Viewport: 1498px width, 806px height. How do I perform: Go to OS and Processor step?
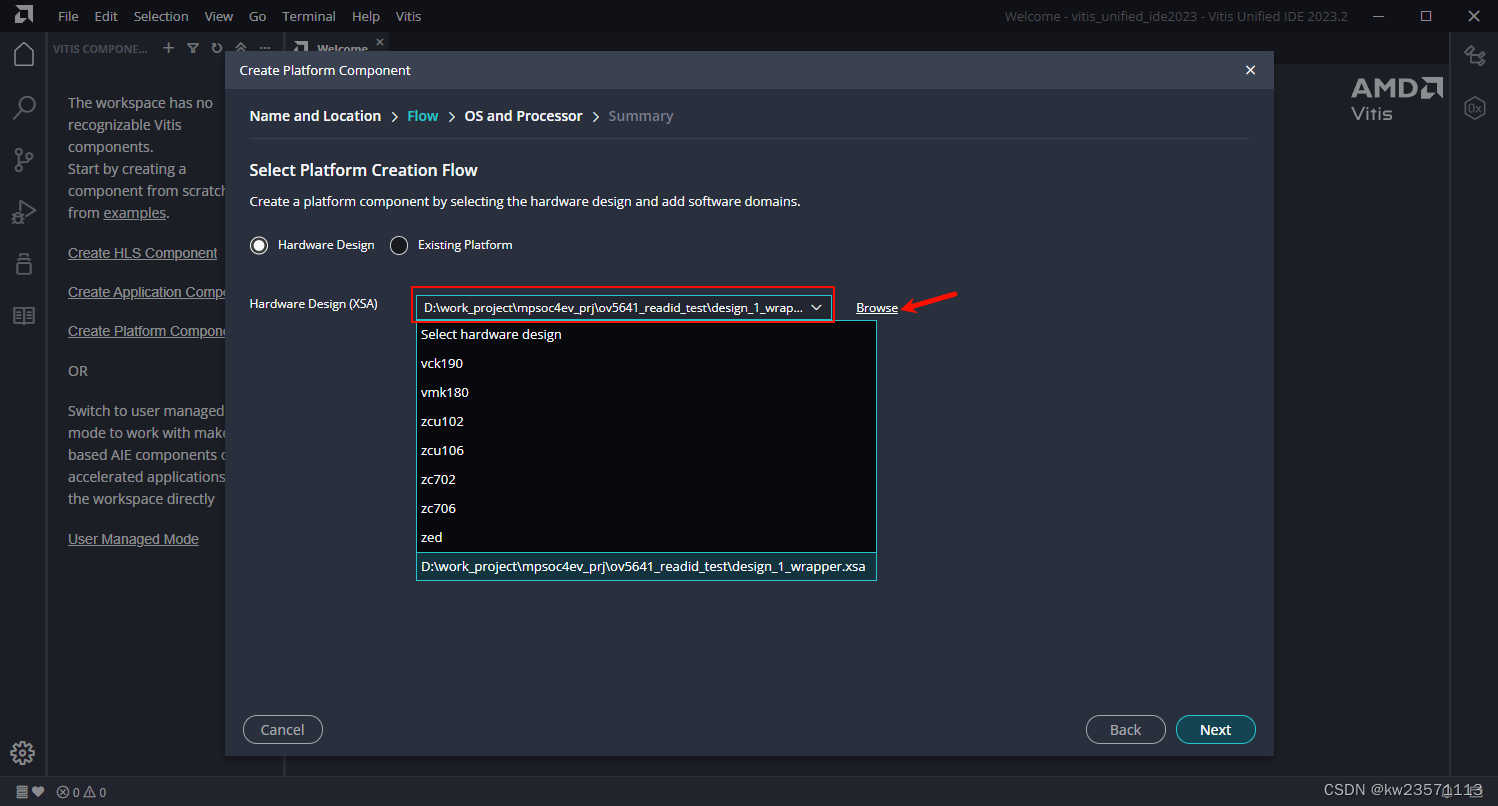click(x=523, y=116)
